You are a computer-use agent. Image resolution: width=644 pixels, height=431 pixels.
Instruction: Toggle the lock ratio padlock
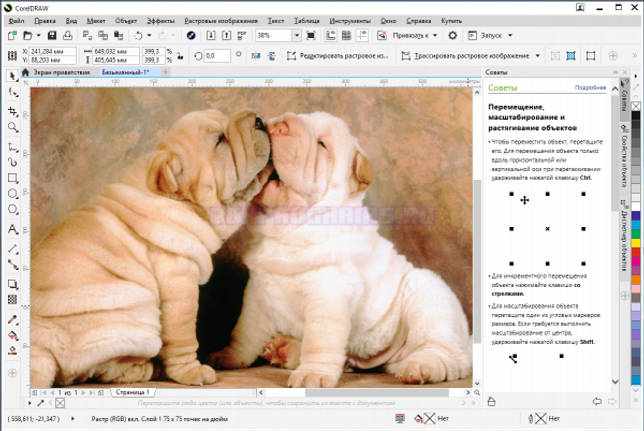(180, 56)
